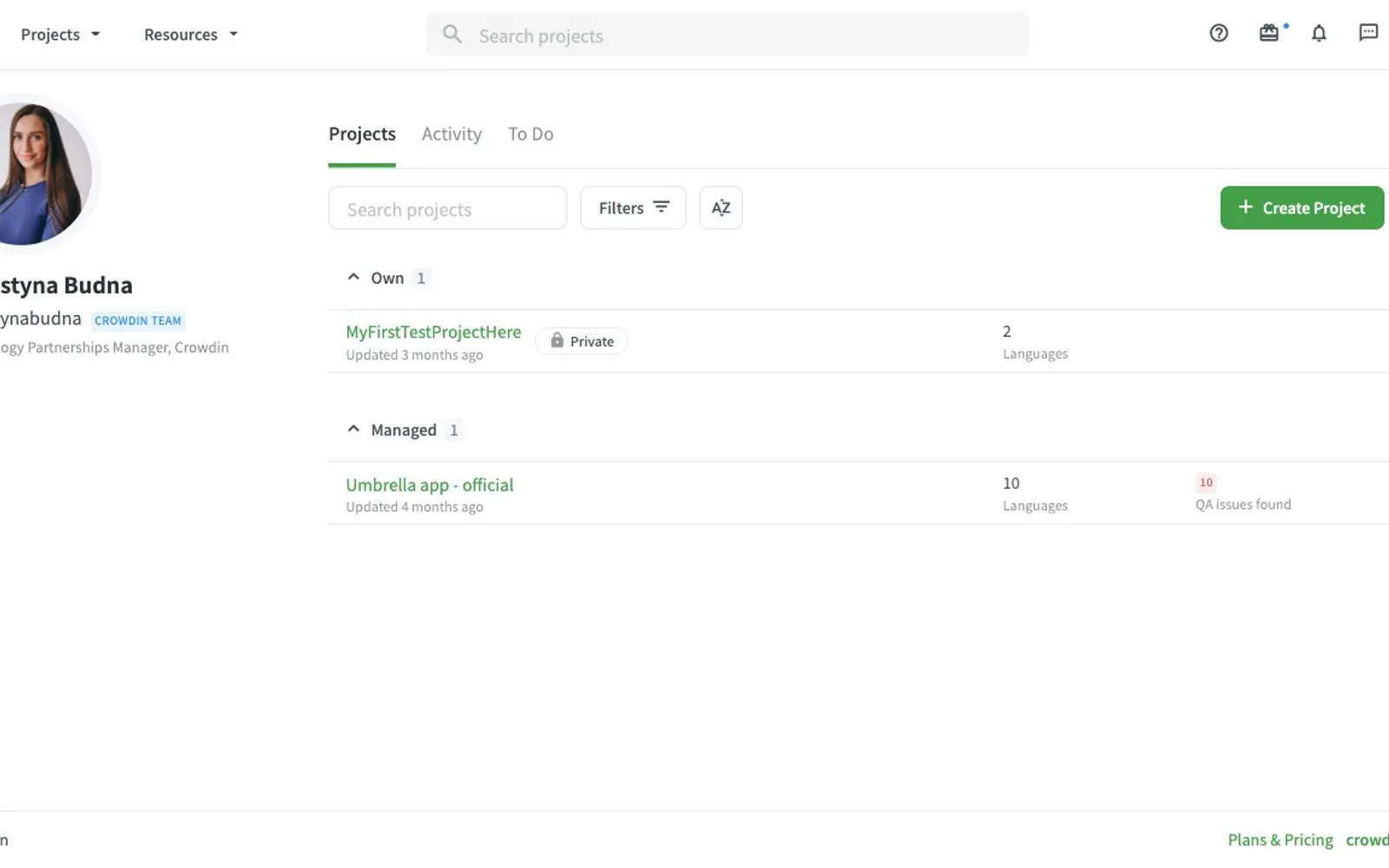
Task: Click the Partnerships Manager, Crowdin job title
Action: 115,347
